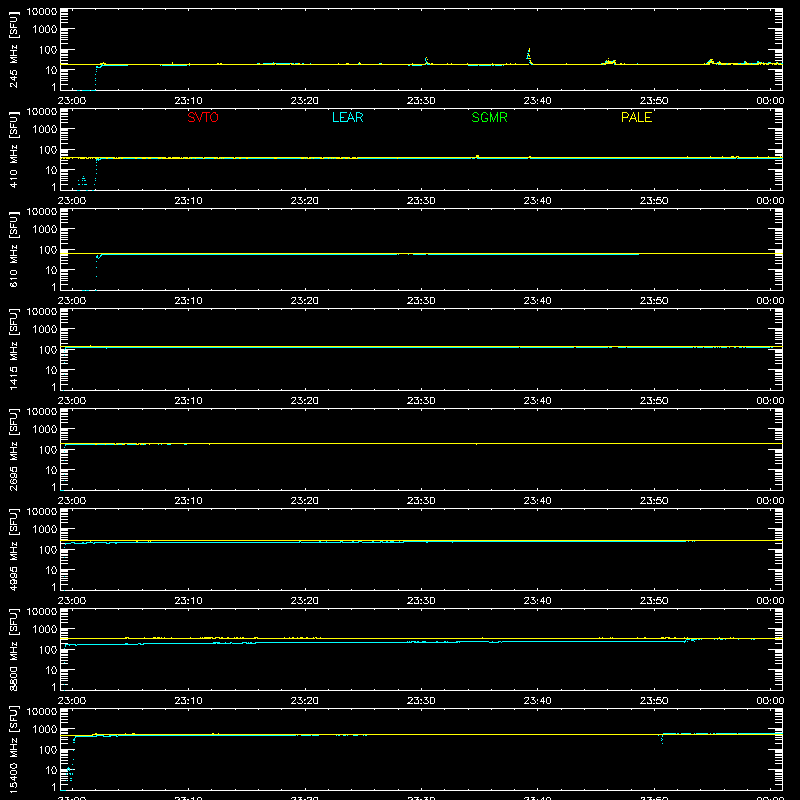Select the 4995 MHz [SFU] axis title
Image resolution: width=800 pixels, height=800 pixels.
(x=13, y=549)
